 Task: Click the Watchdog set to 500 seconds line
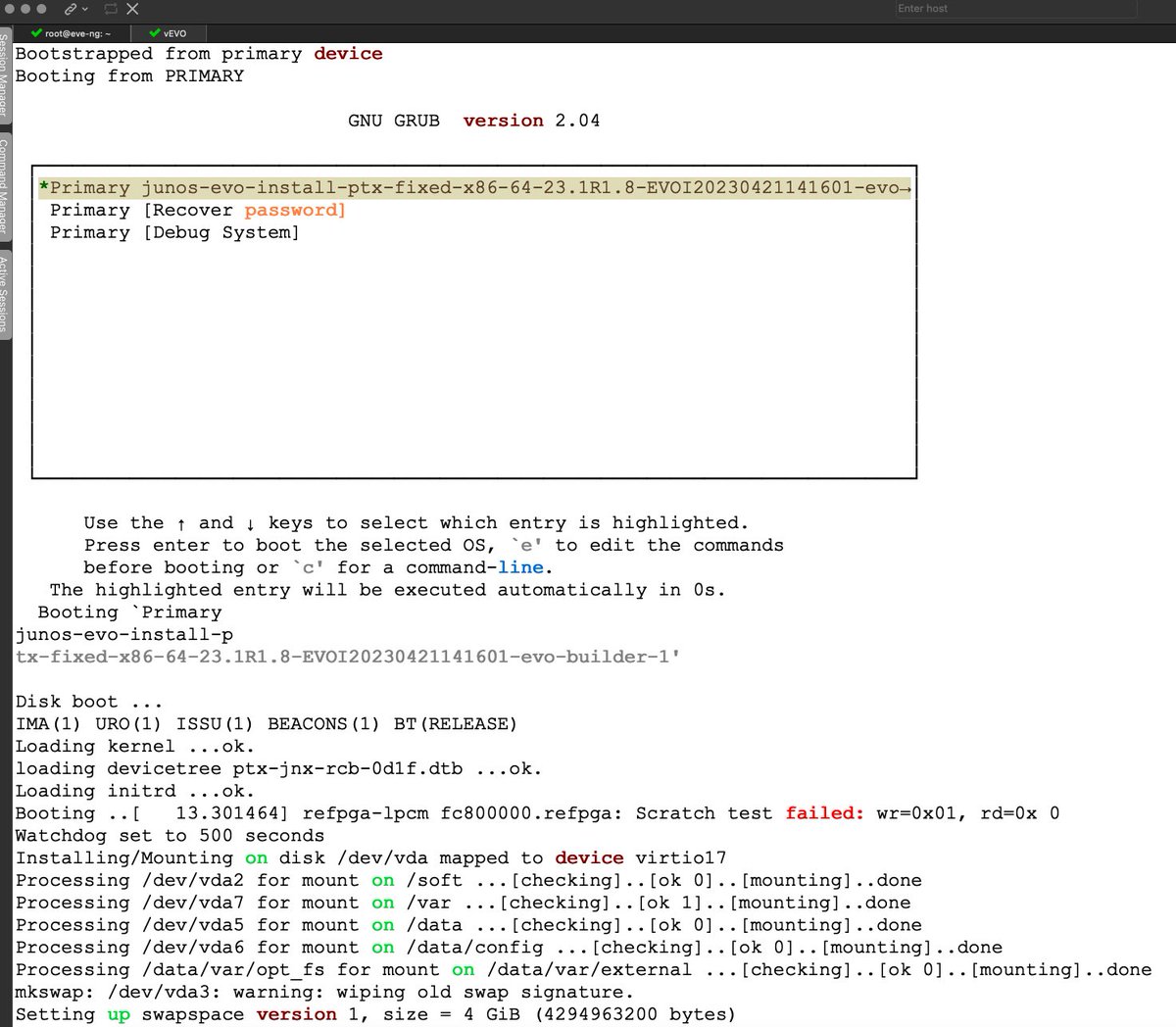(x=170, y=836)
